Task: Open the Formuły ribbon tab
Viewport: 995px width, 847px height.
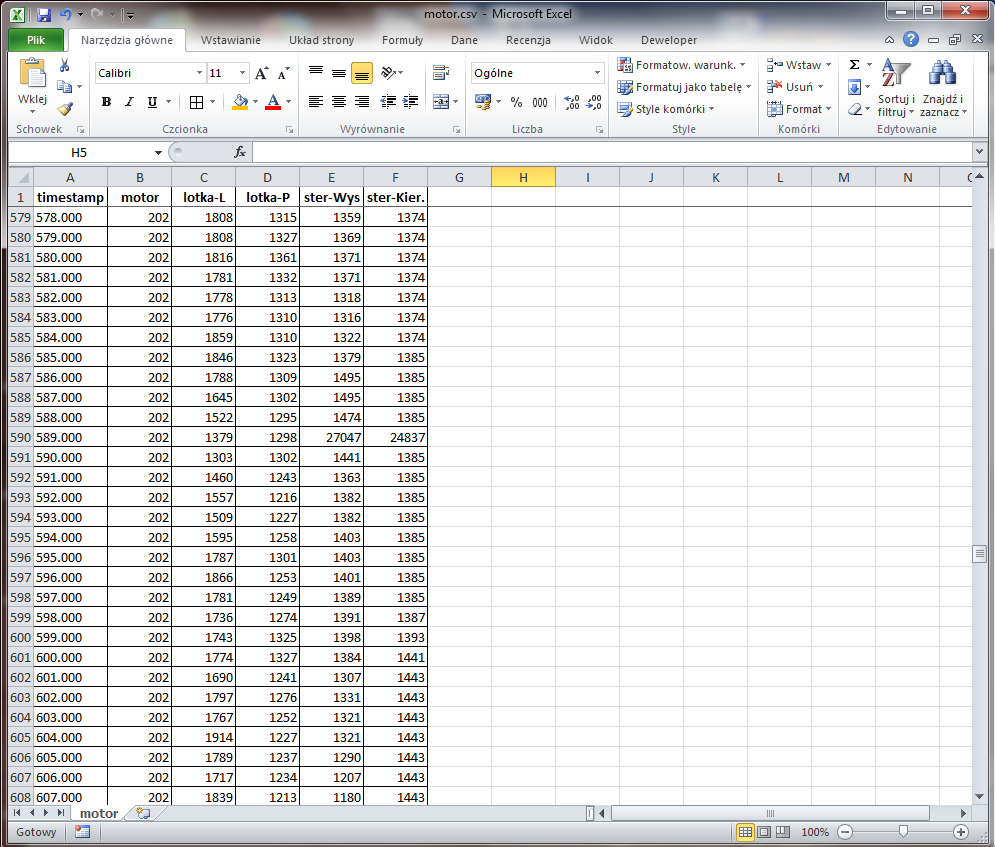Action: 402,40
